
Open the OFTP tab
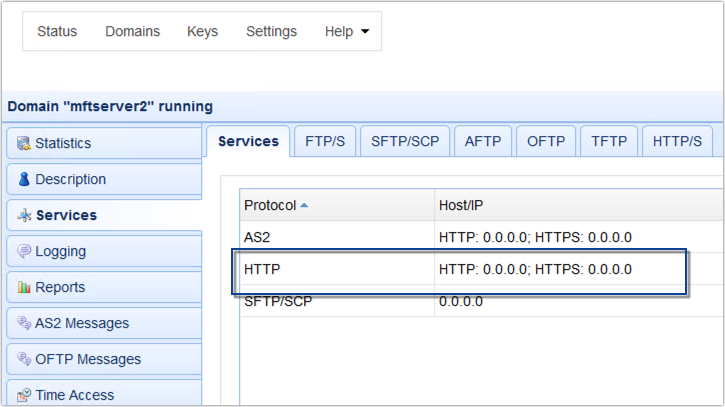(546, 141)
